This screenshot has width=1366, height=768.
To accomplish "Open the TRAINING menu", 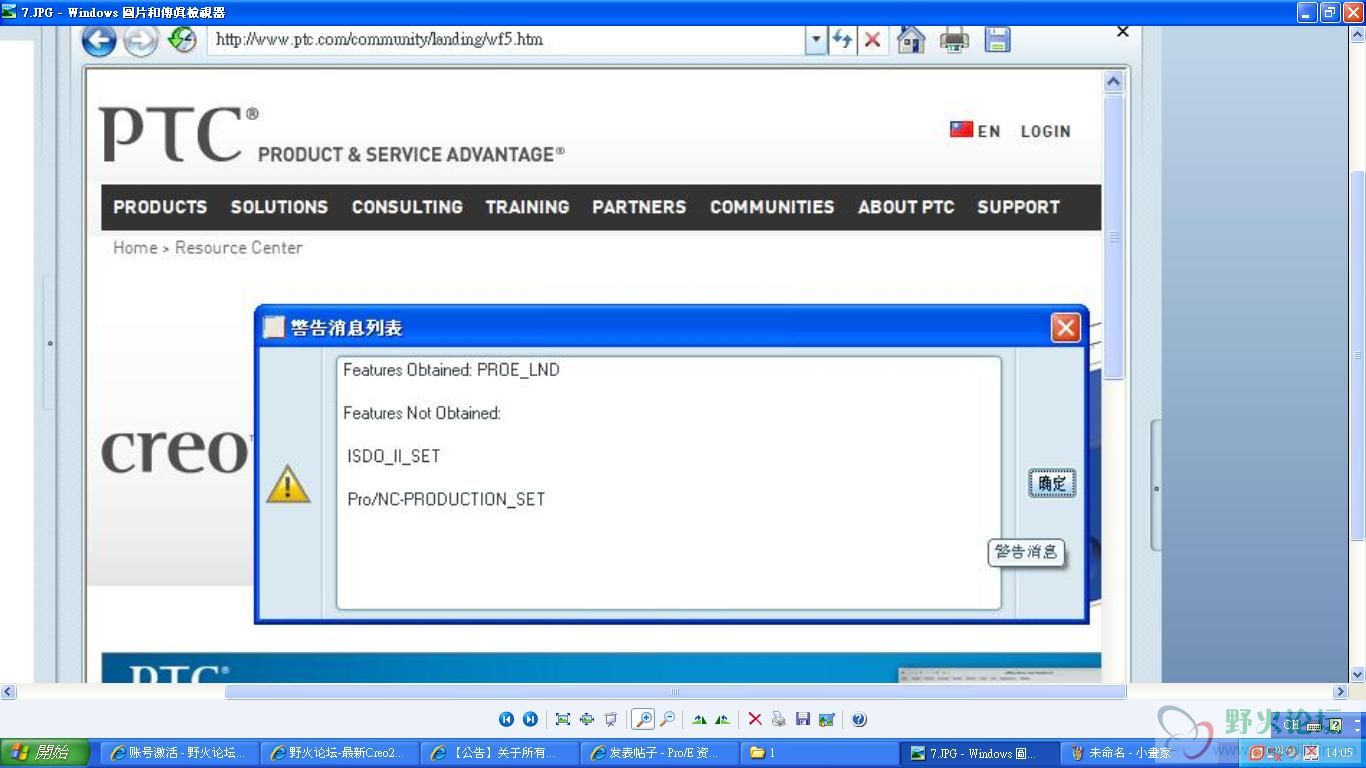I will click(x=527, y=207).
